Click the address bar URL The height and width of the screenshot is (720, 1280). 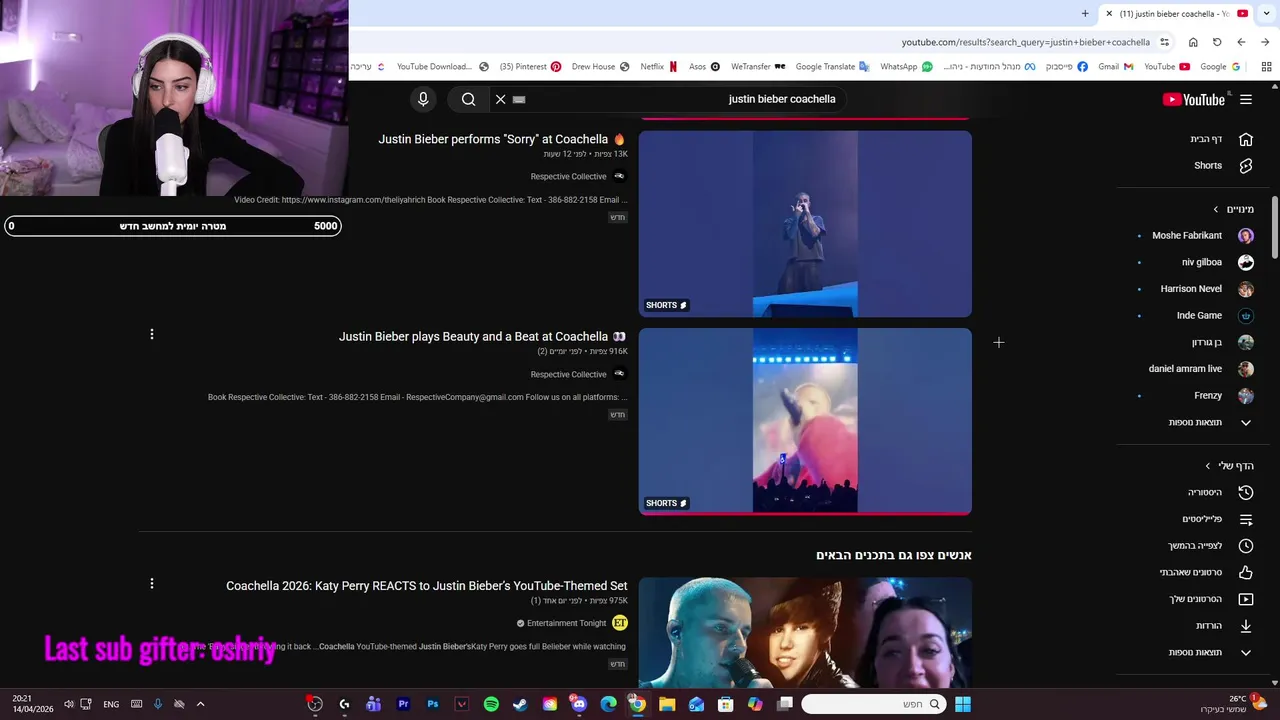tap(1025, 42)
